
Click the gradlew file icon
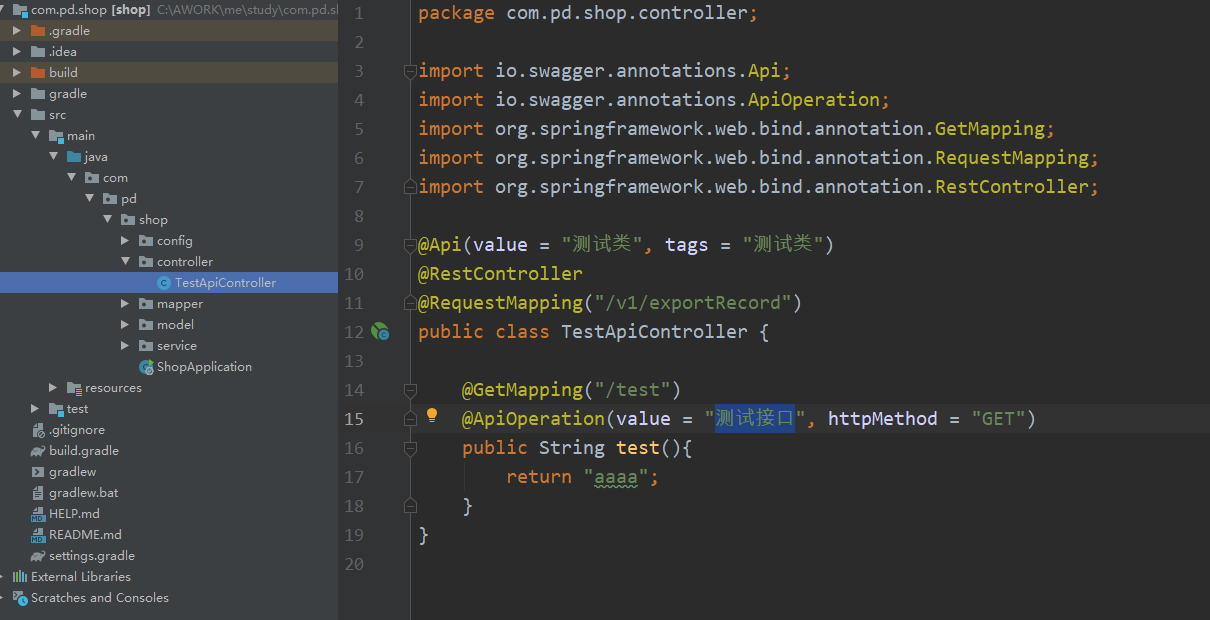38,472
